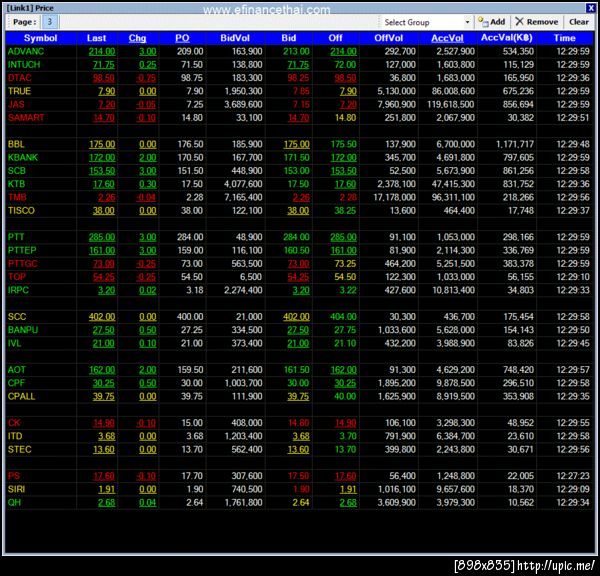Click CPALL offer price 40.00
This screenshot has height=576, width=600.
(345, 396)
